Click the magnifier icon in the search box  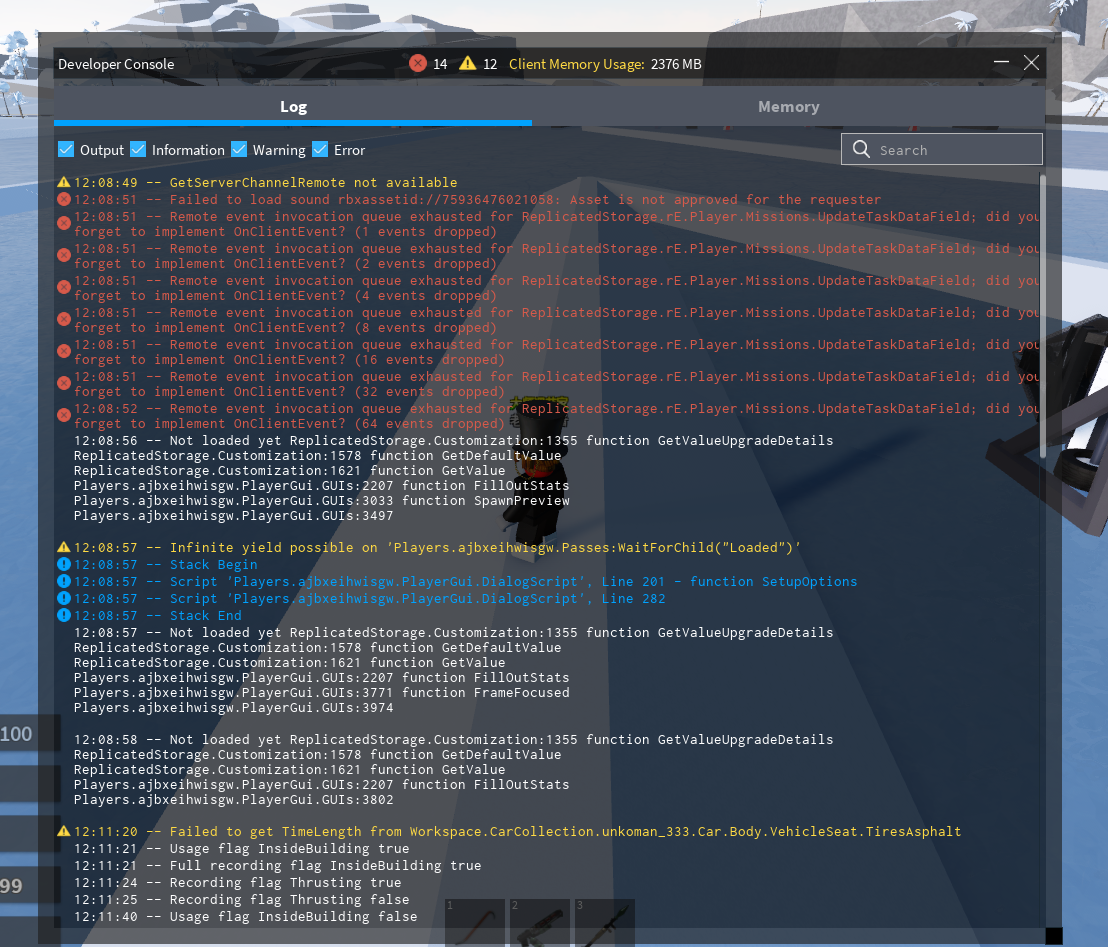pos(861,150)
